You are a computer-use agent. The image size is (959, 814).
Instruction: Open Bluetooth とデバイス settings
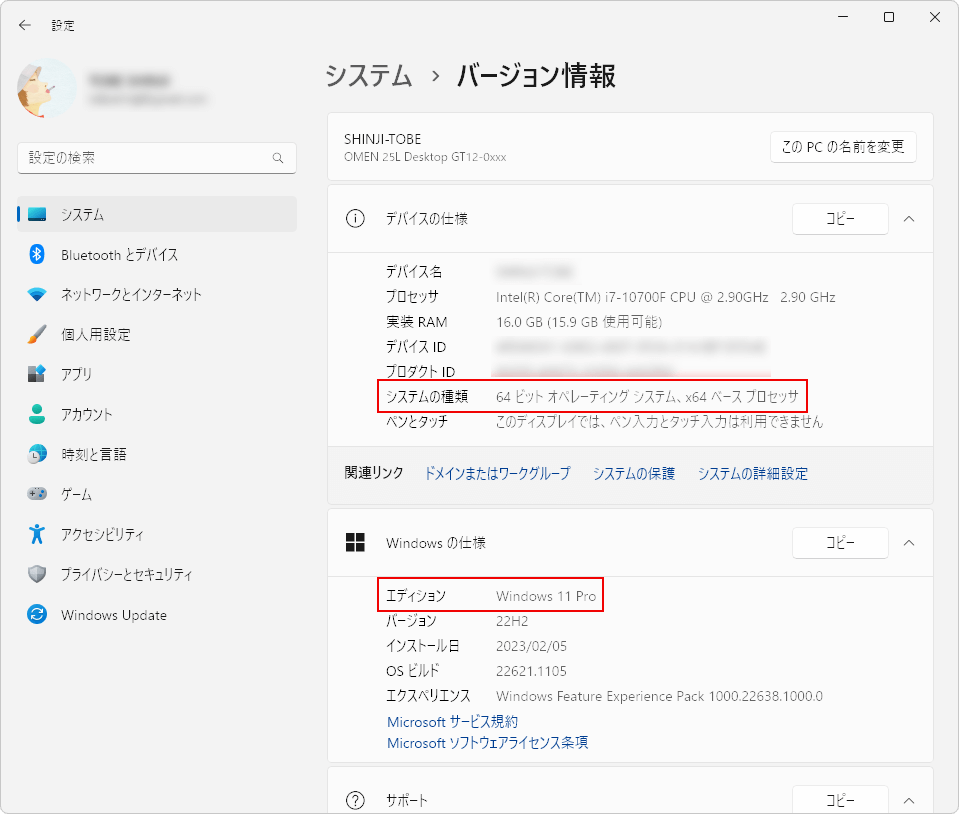(x=157, y=254)
